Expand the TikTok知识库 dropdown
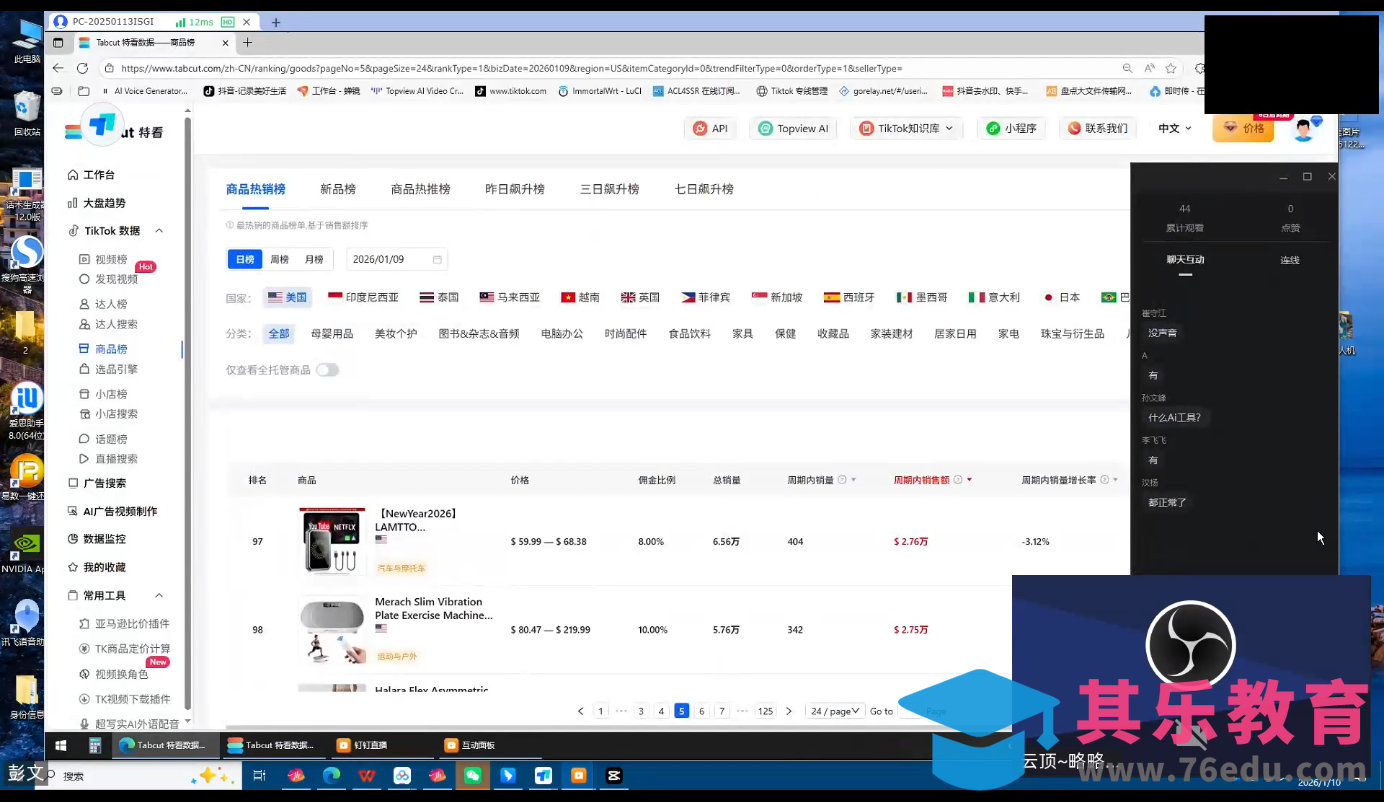Screen dimensions: 1384x802 [907, 128]
